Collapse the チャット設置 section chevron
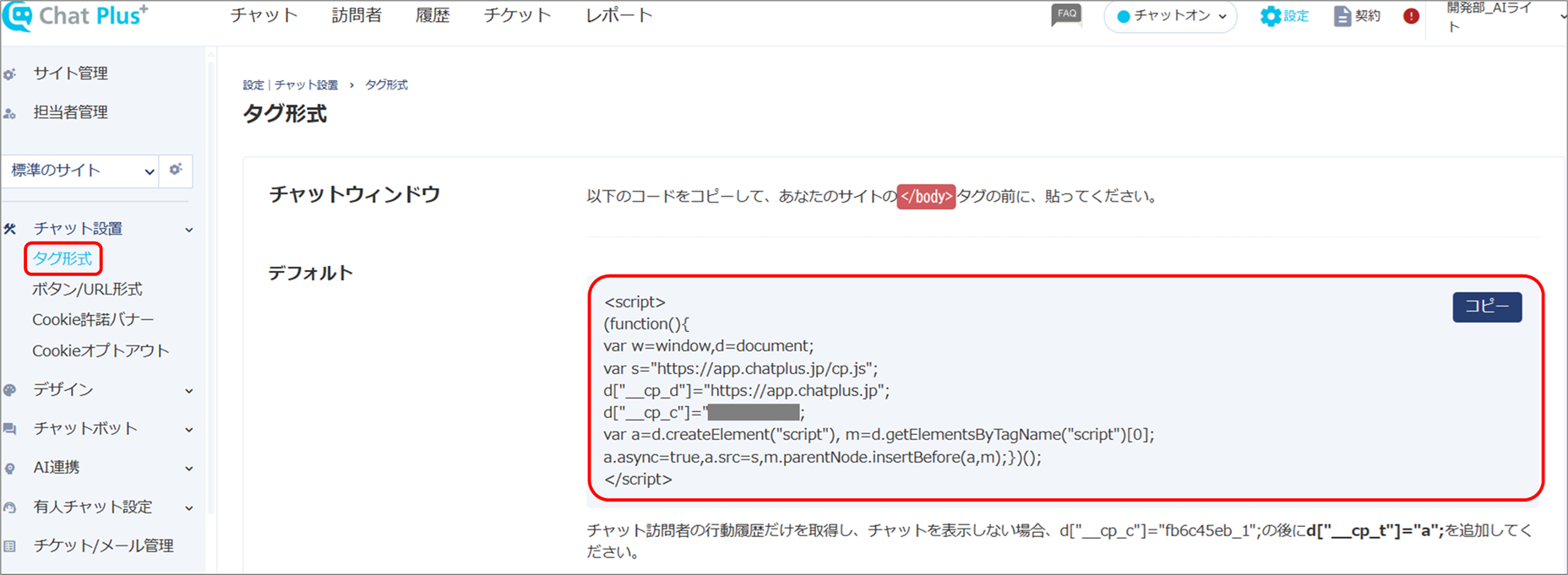The height and width of the screenshot is (575, 1568). (x=189, y=230)
